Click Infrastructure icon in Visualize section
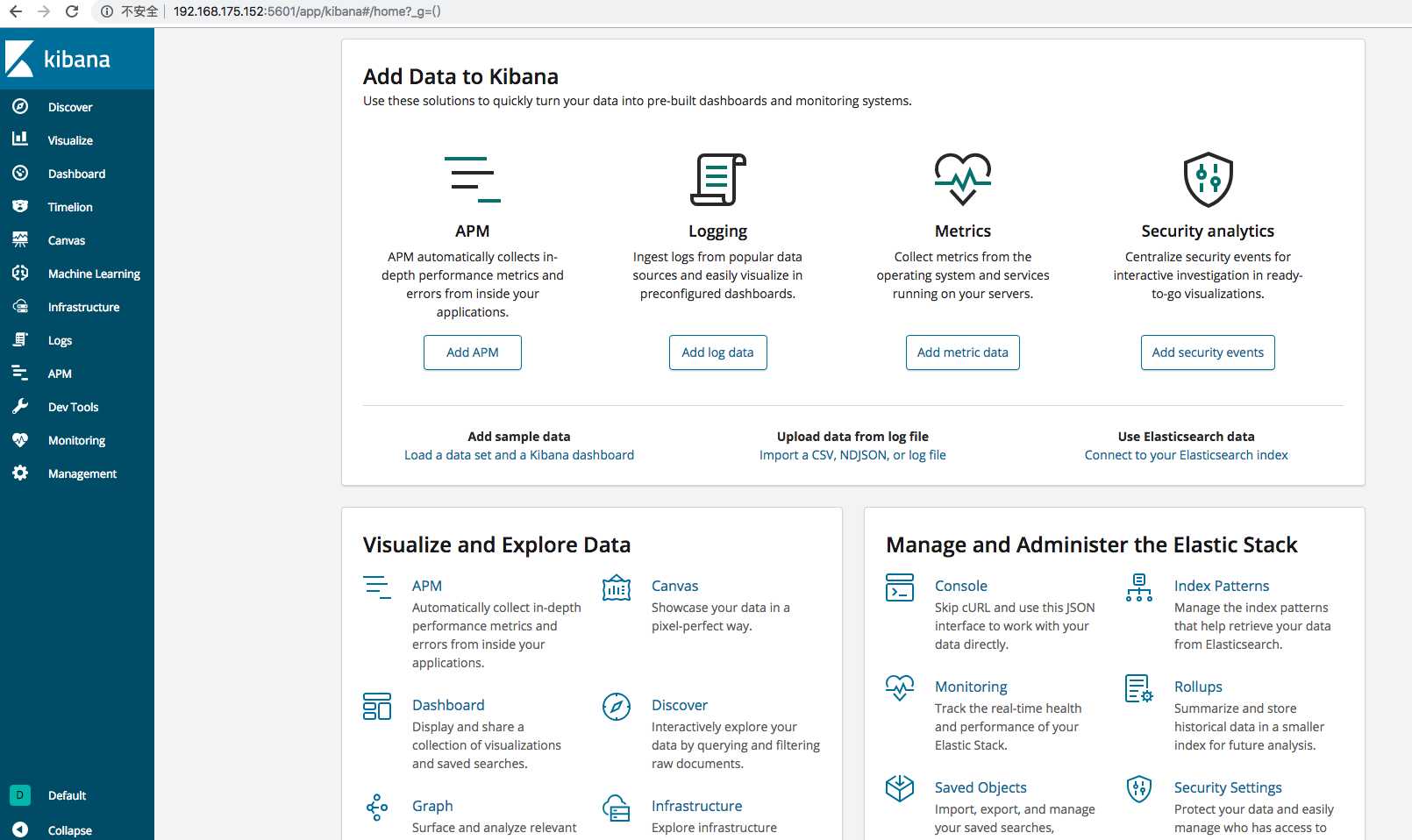1412x840 pixels. [617, 808]
